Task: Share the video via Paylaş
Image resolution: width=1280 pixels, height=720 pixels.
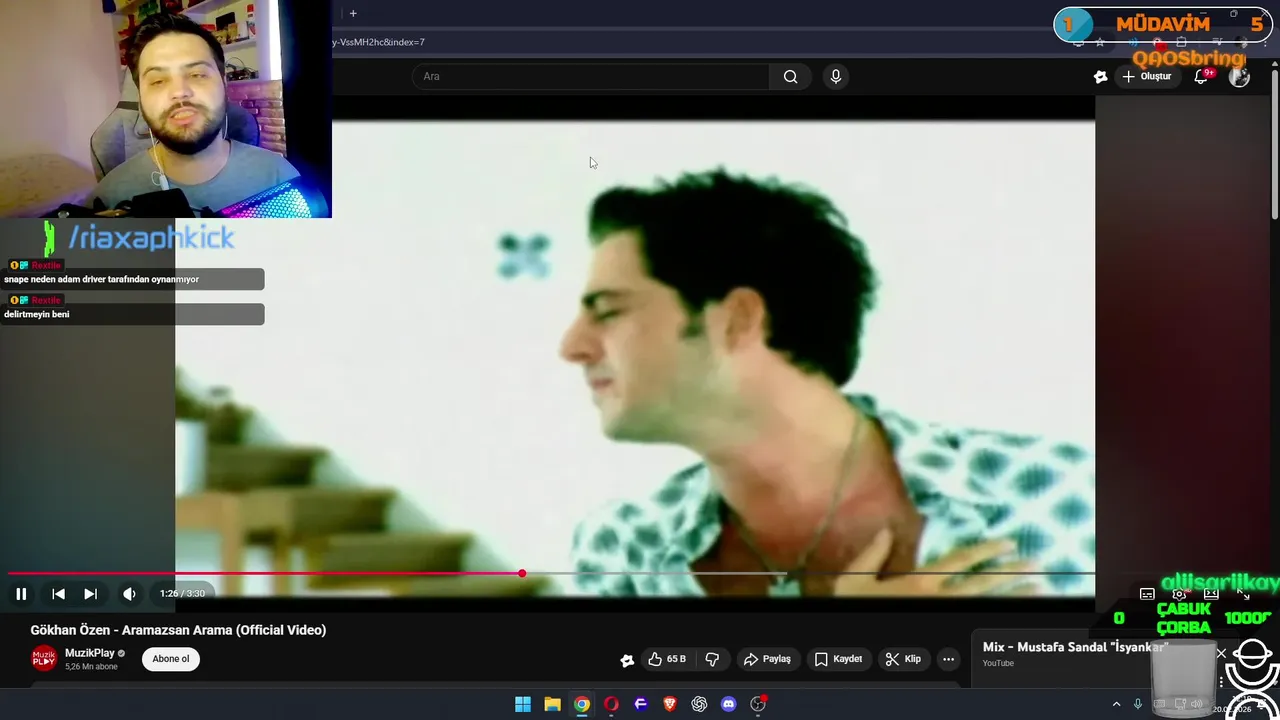Action: click(767, 659)
